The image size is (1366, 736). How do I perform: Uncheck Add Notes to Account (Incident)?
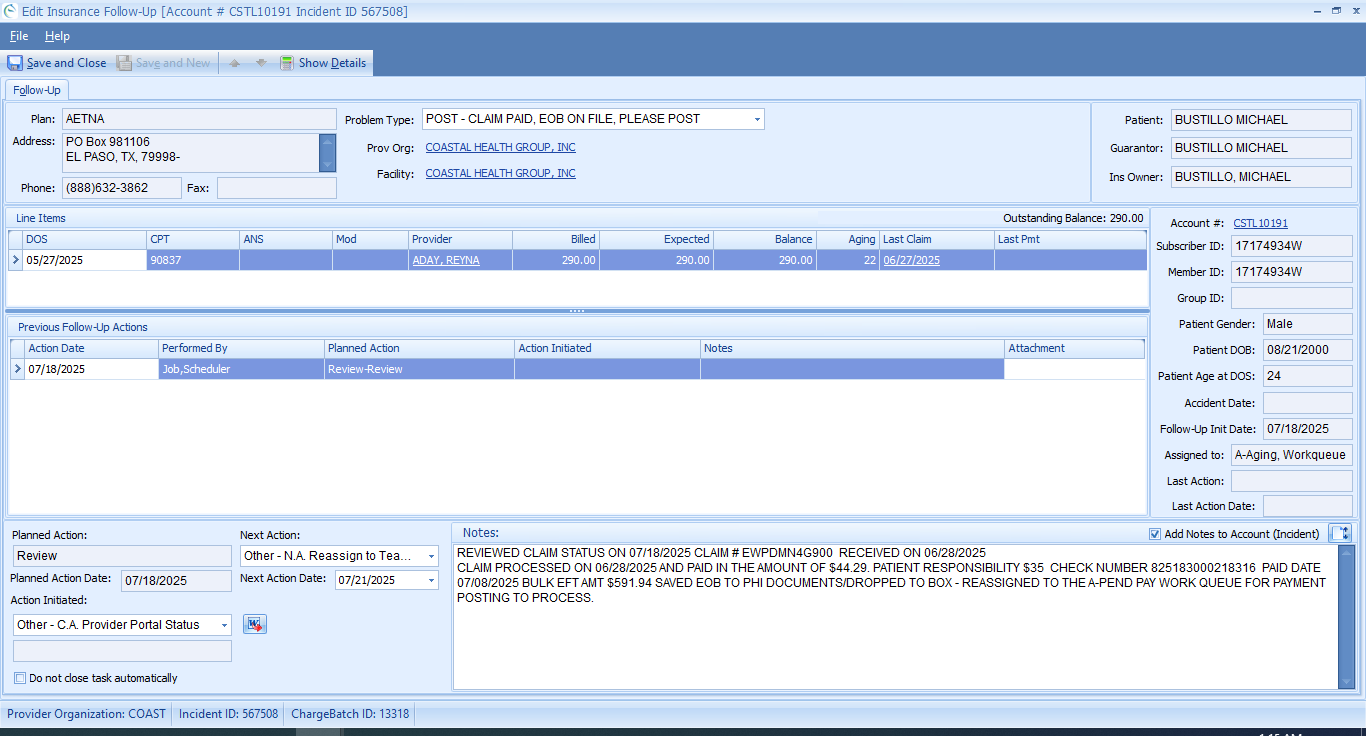(1155, 534)
